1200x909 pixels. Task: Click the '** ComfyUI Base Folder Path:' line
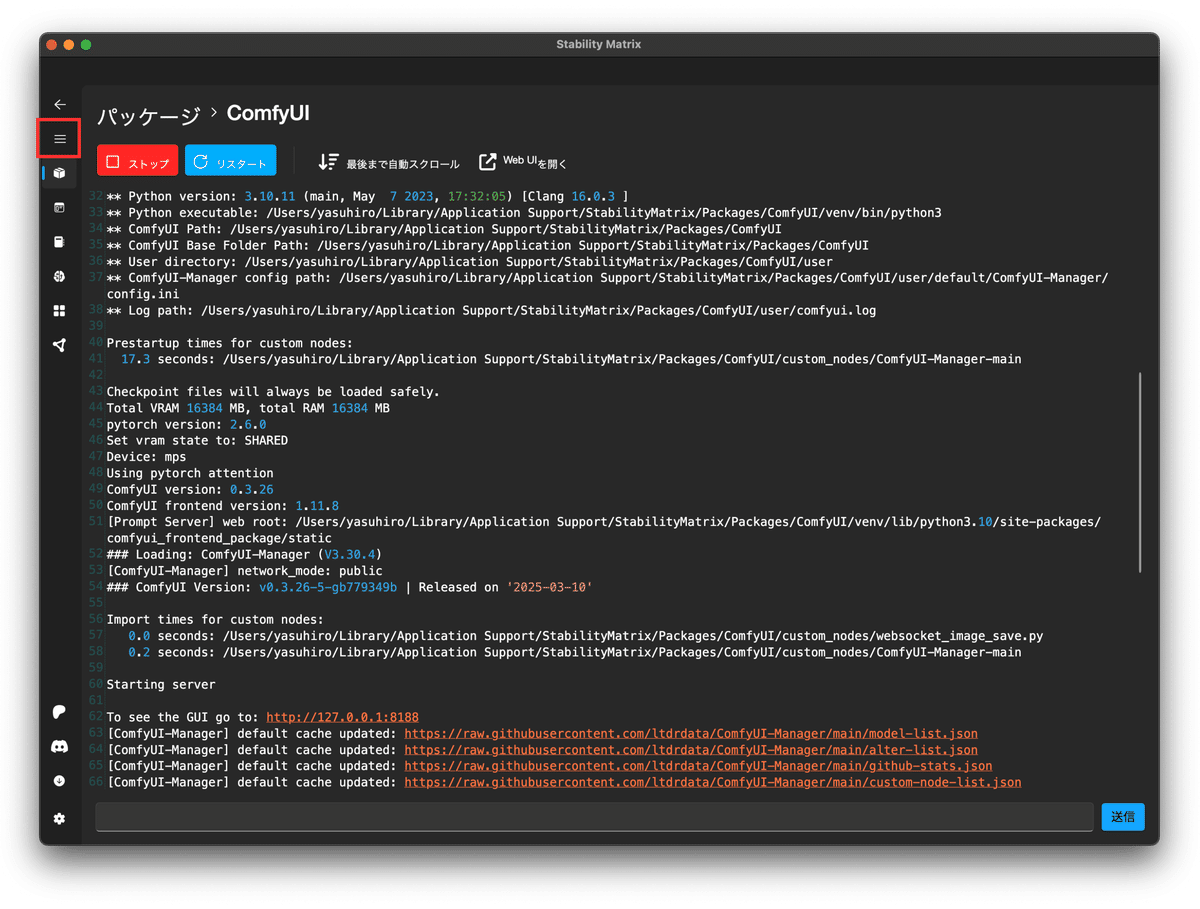click(487, 245)
